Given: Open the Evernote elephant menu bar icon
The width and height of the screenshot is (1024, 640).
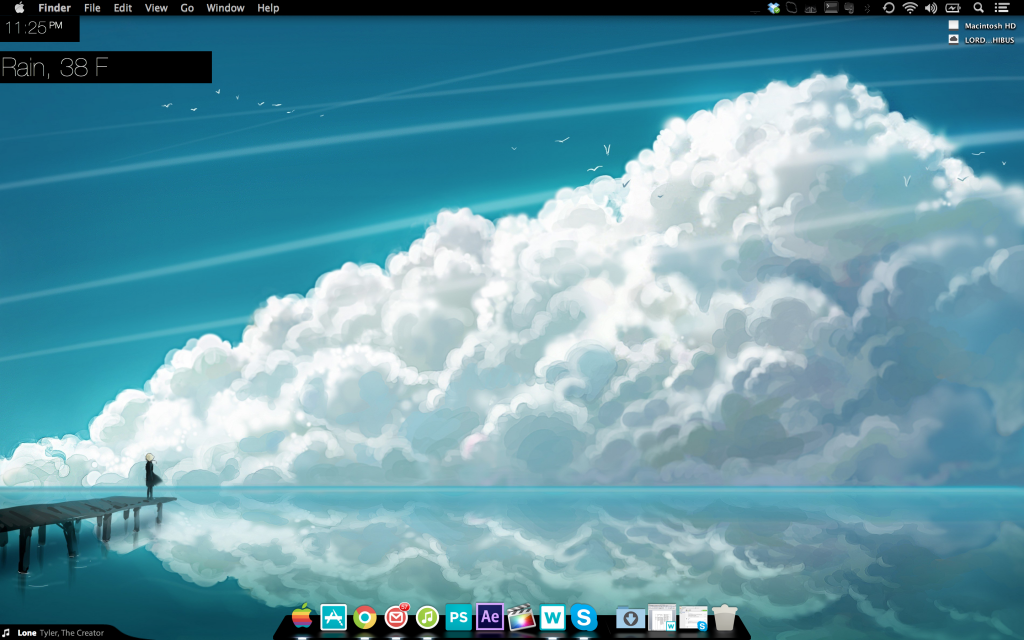Looking at the screenshot, I should [850, 8].
